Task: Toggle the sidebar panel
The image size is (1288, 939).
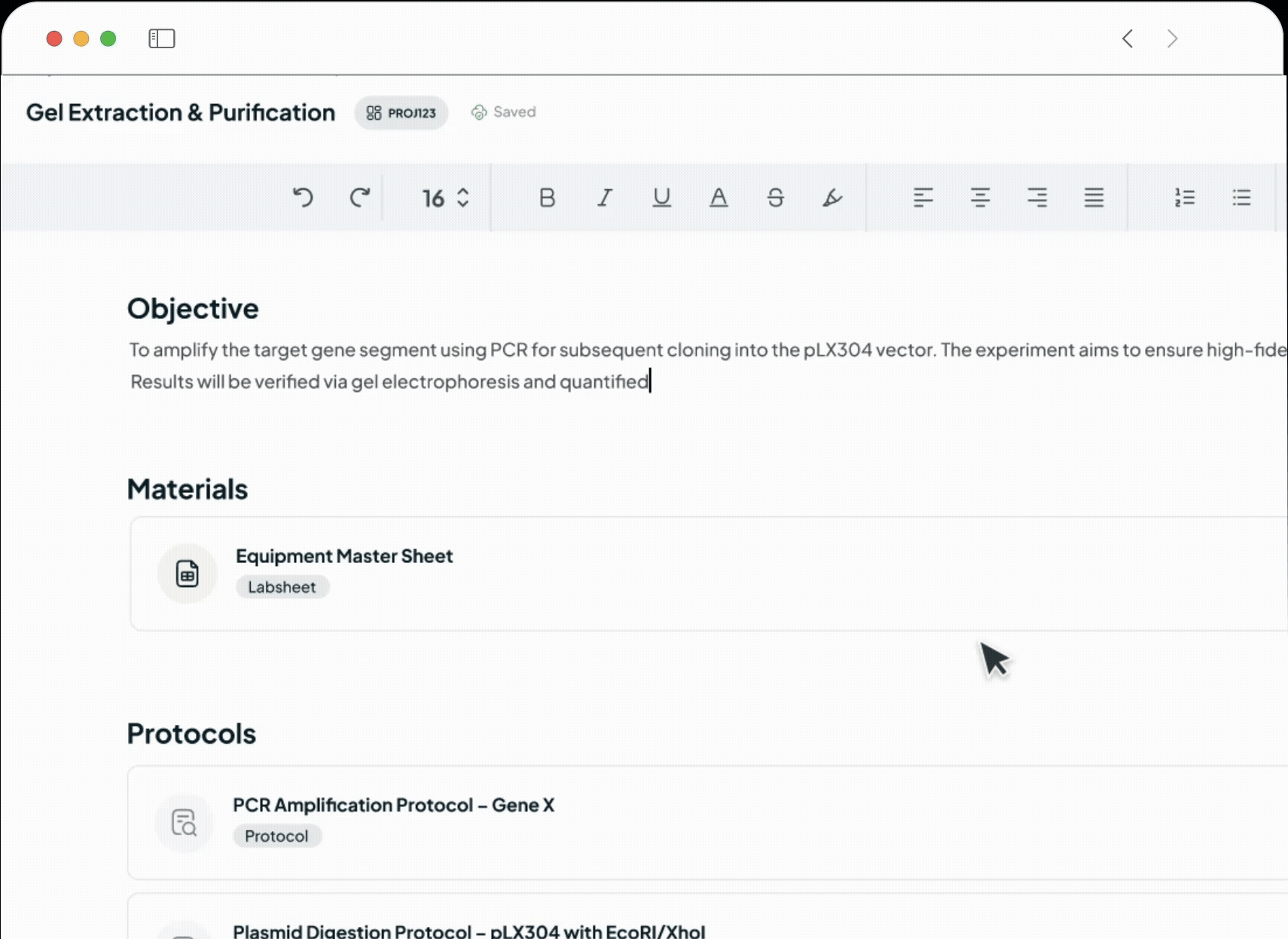Action: click(x=162, y=38)
